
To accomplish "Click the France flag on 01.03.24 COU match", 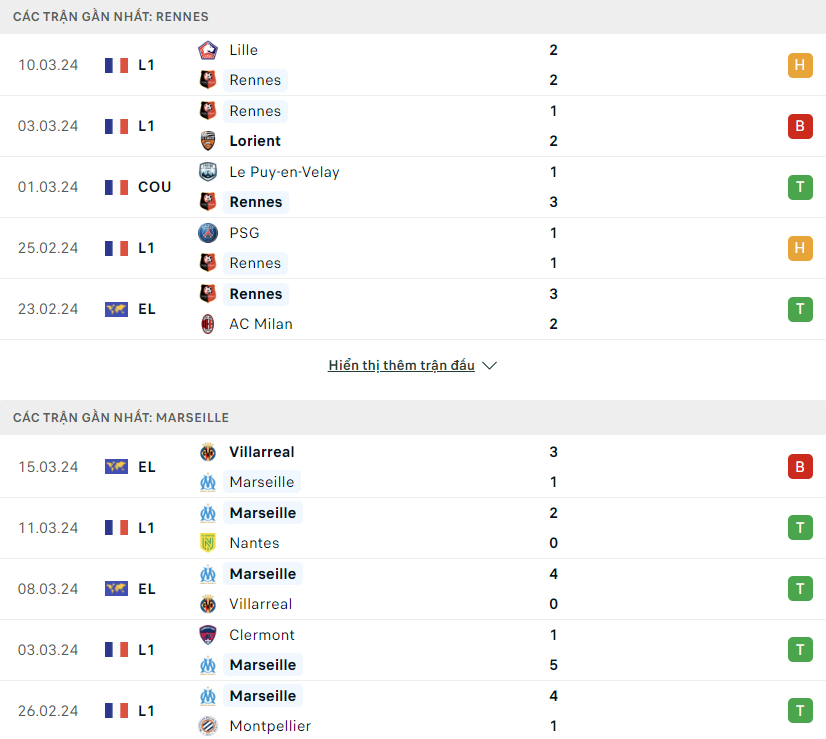I will pos(116,188).
